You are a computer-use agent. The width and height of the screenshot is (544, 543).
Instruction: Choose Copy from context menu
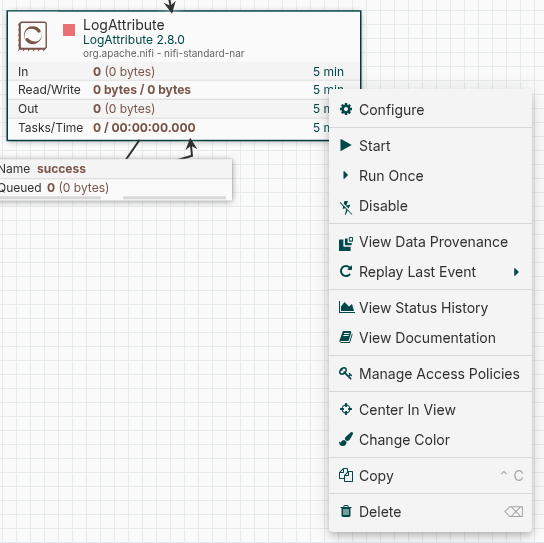click(x=430, y=476)
